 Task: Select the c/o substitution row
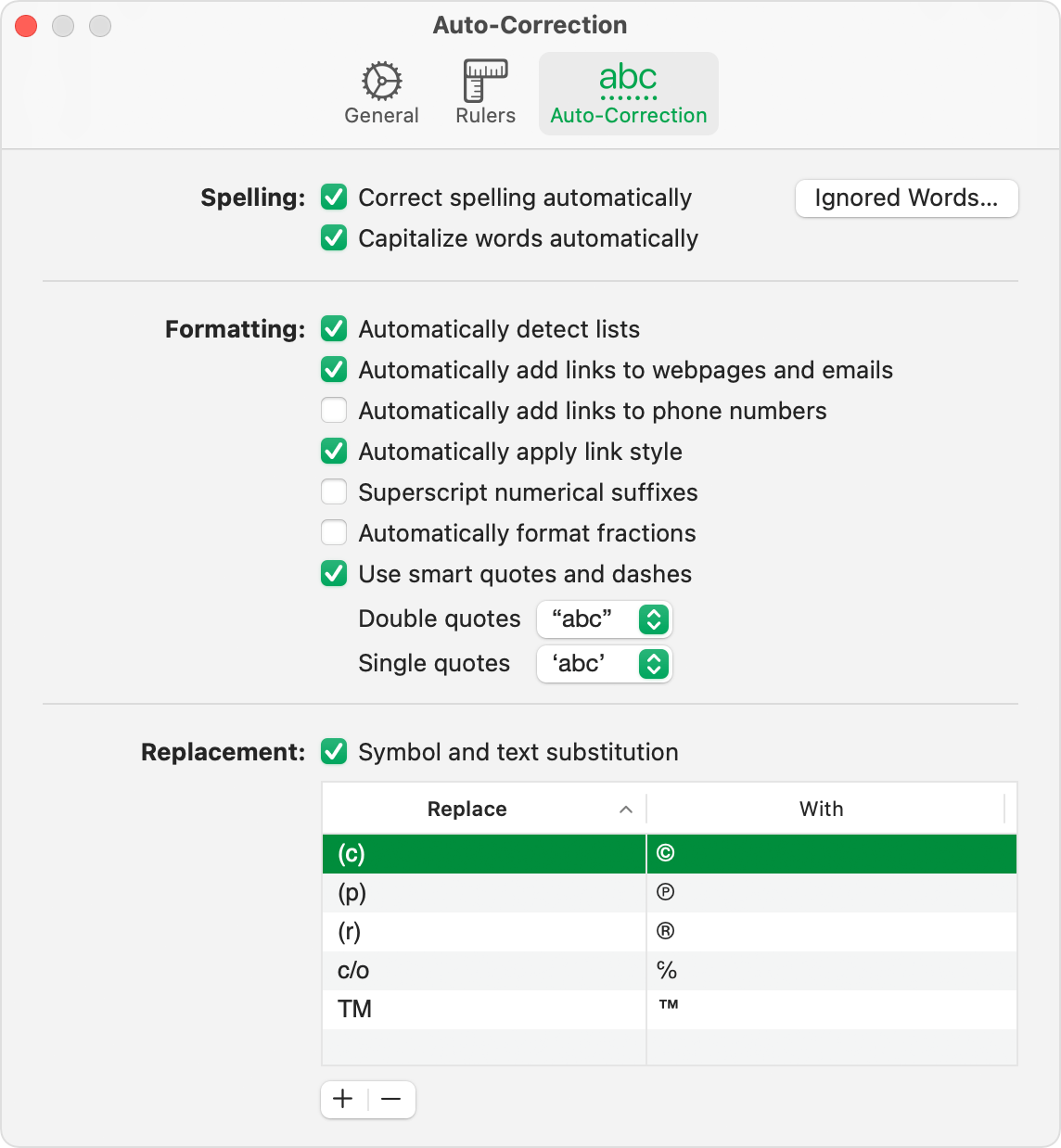point(483,971)
